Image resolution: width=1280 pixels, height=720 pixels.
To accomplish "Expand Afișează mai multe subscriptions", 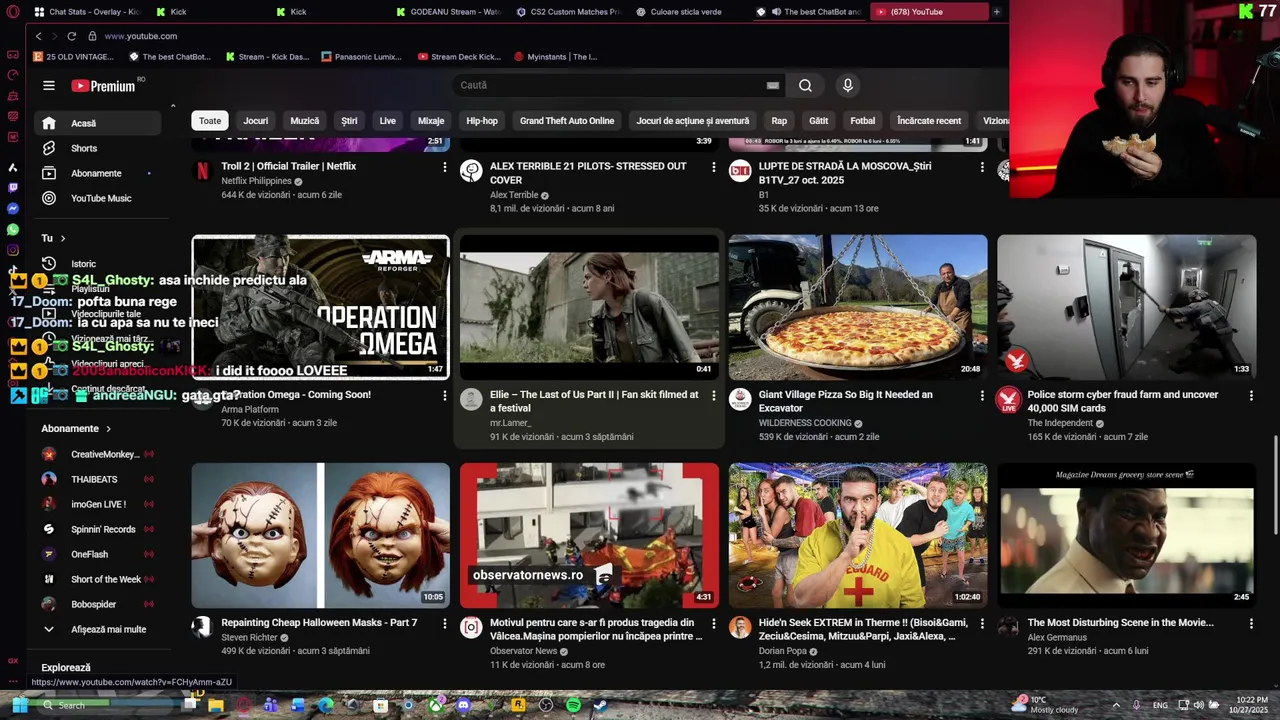I will coord(97,629).
